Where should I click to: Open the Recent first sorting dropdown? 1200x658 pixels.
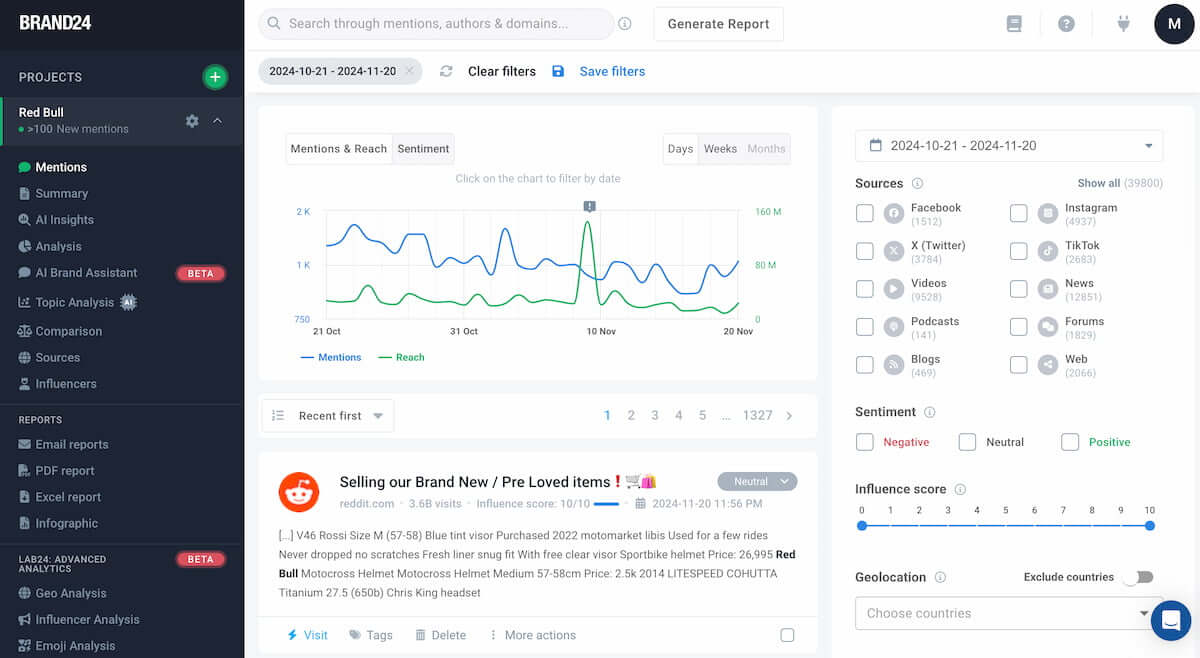(327, 415)
